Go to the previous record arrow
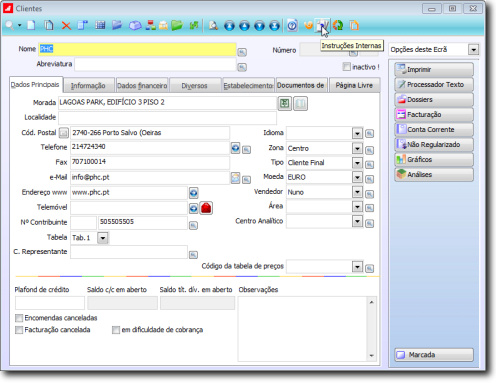The height and width of the screenshot is (383, 496). (244, 26)
